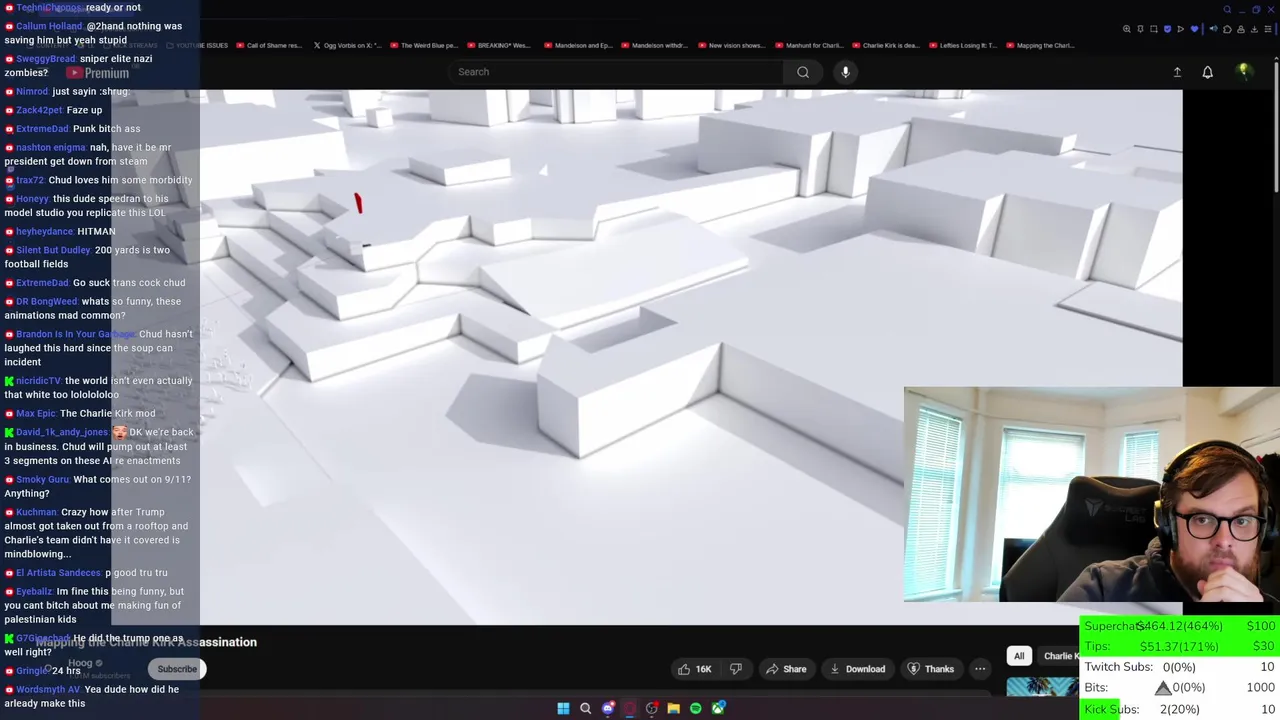Image resolution: width=1280 pixels, height=720 pixels.
Task: Click the 'Kick Subs' goal row
Action: pyautogui.click(x=1180, y=709)
